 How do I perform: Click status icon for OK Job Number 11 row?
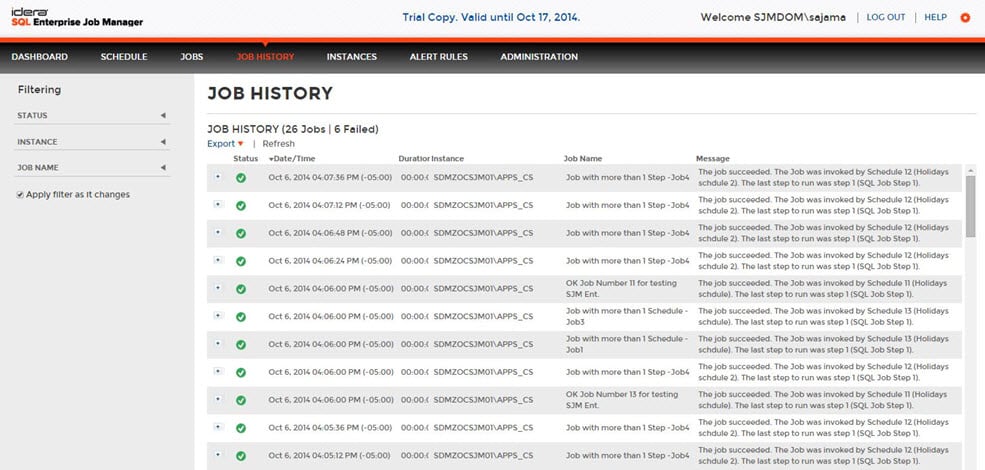[241, 289]
